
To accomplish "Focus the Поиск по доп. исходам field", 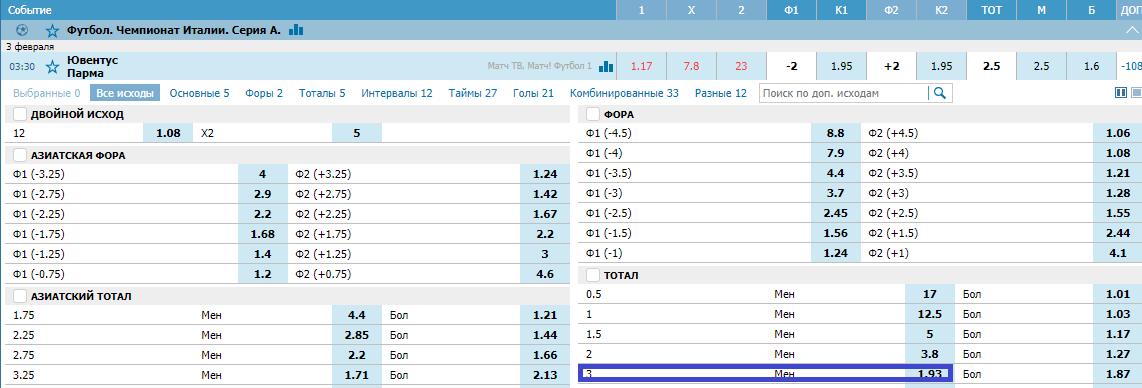I will tap(843, 93).
